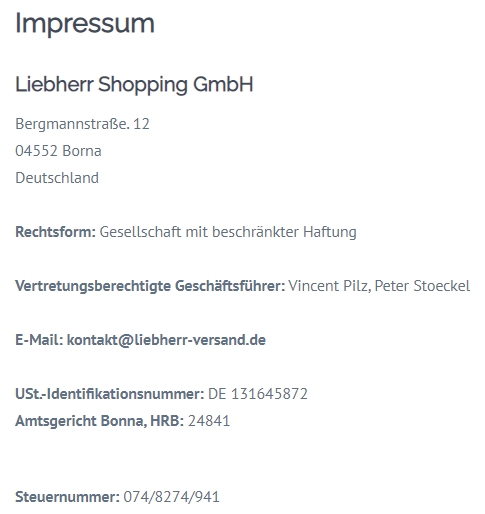Click the name Vincent Pilz
This screenshot has width=485, height=514.
tap(330, 286)
